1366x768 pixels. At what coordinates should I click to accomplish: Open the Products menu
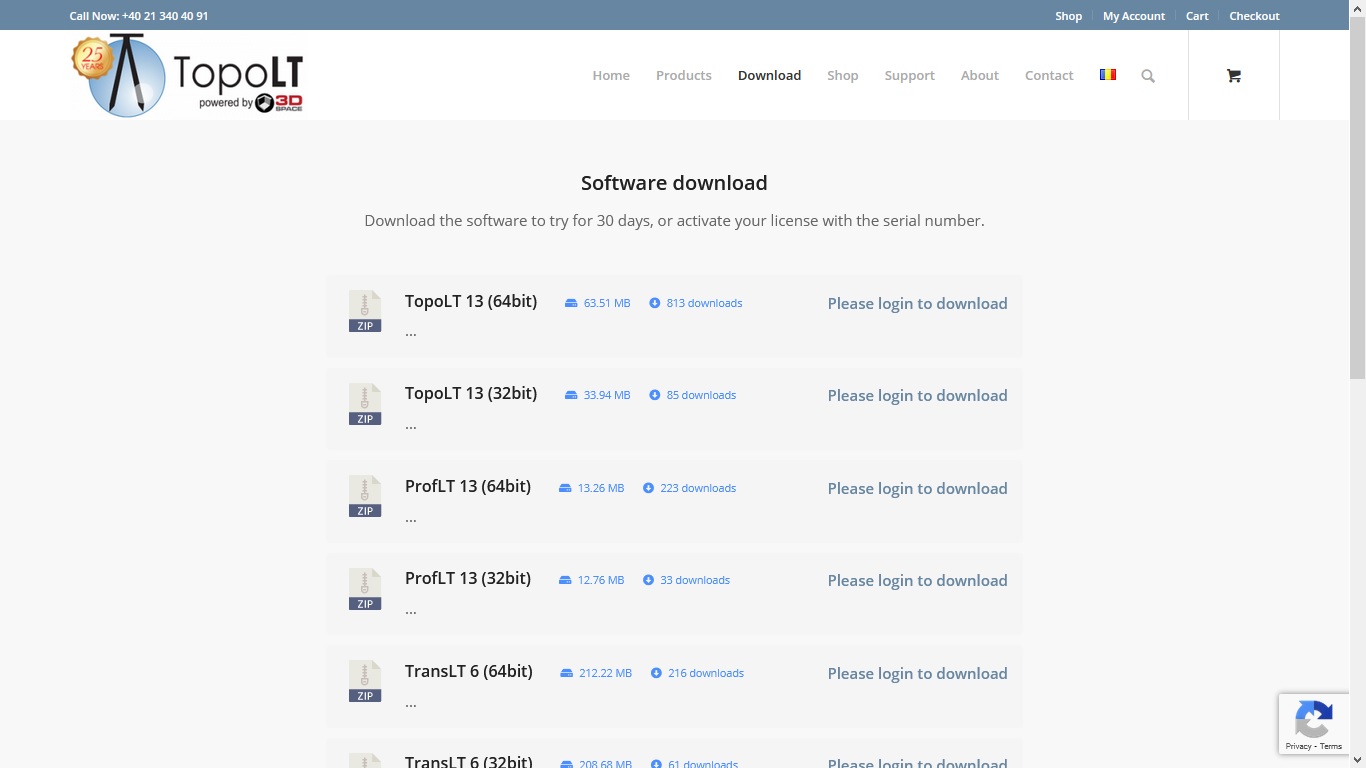pyautogui.click(x=683, y=76)
